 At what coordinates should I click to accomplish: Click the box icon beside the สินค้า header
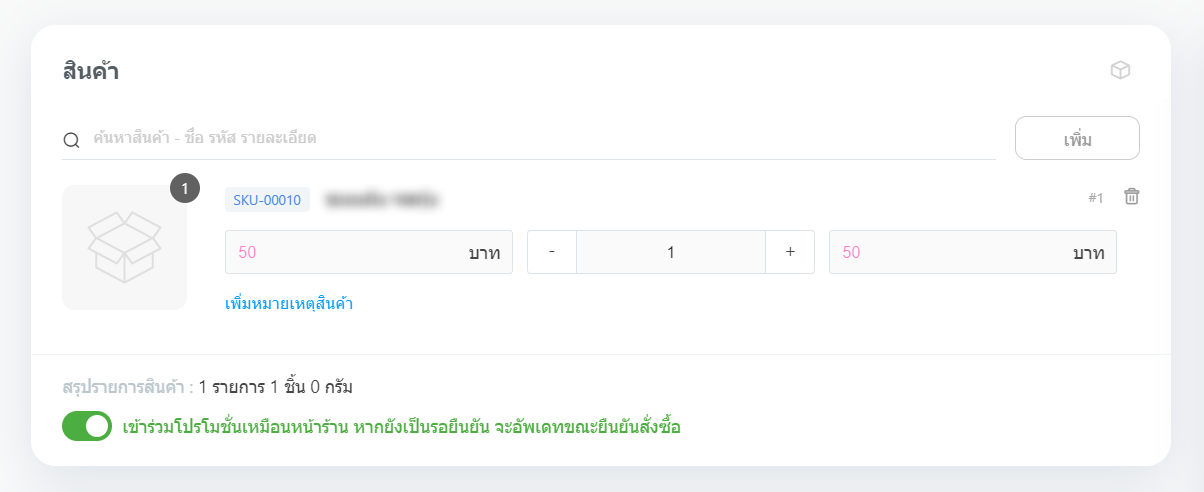[x=1120, y=70]
